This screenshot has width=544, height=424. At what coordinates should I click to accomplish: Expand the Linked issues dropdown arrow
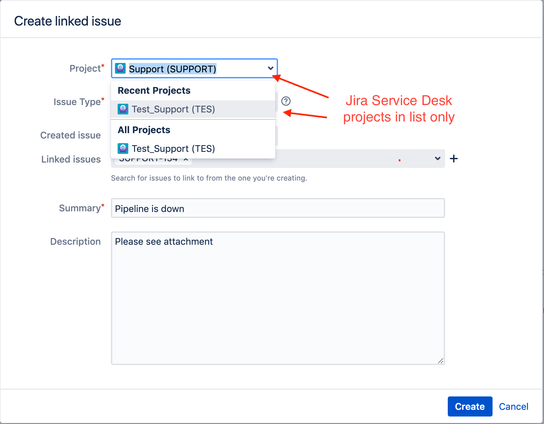tap(437, 159)
